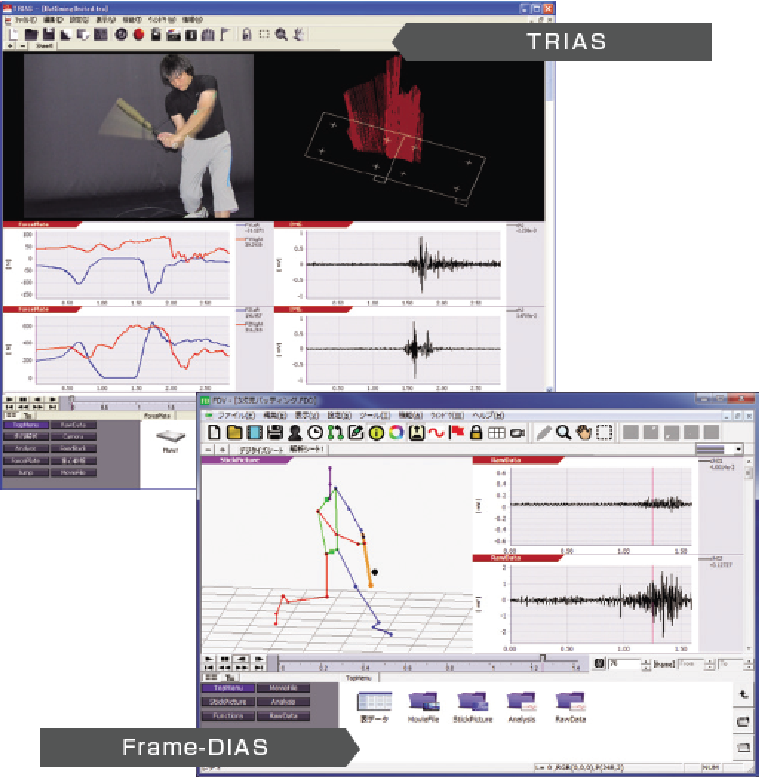The image size is (760, 778).
Task: Select the dashed rectangle selection tool in Frame-DIAS
Action: click(605, 433)
